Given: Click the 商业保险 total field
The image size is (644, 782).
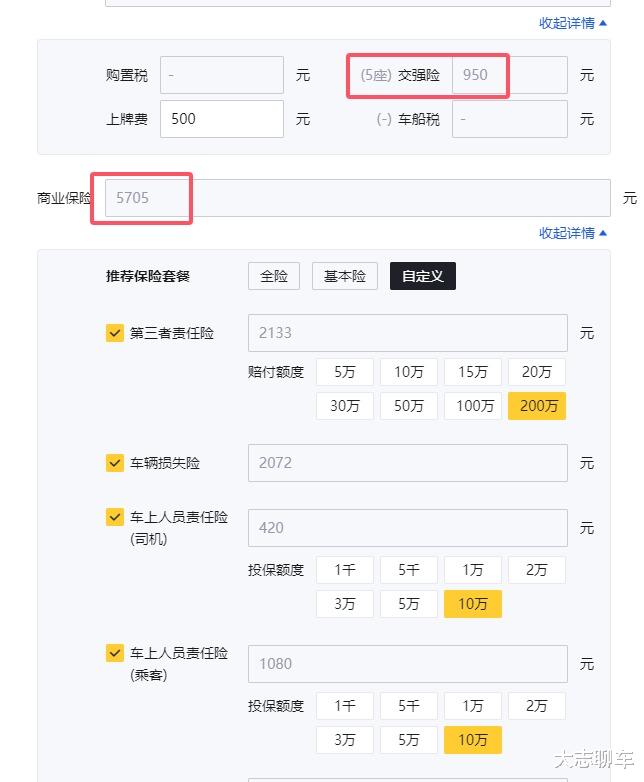Looking at the screenshot, I should tap(350, 198).
